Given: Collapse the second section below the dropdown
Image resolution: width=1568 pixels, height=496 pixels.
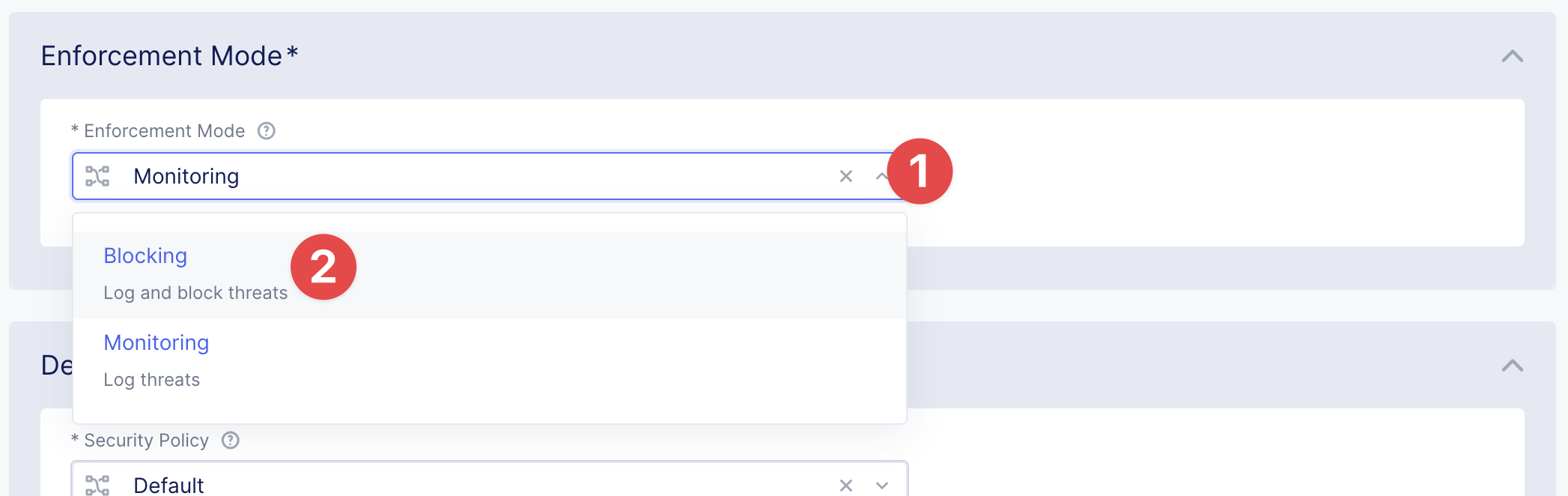Looking at the screenshot, I should (x=1512, y=366).
